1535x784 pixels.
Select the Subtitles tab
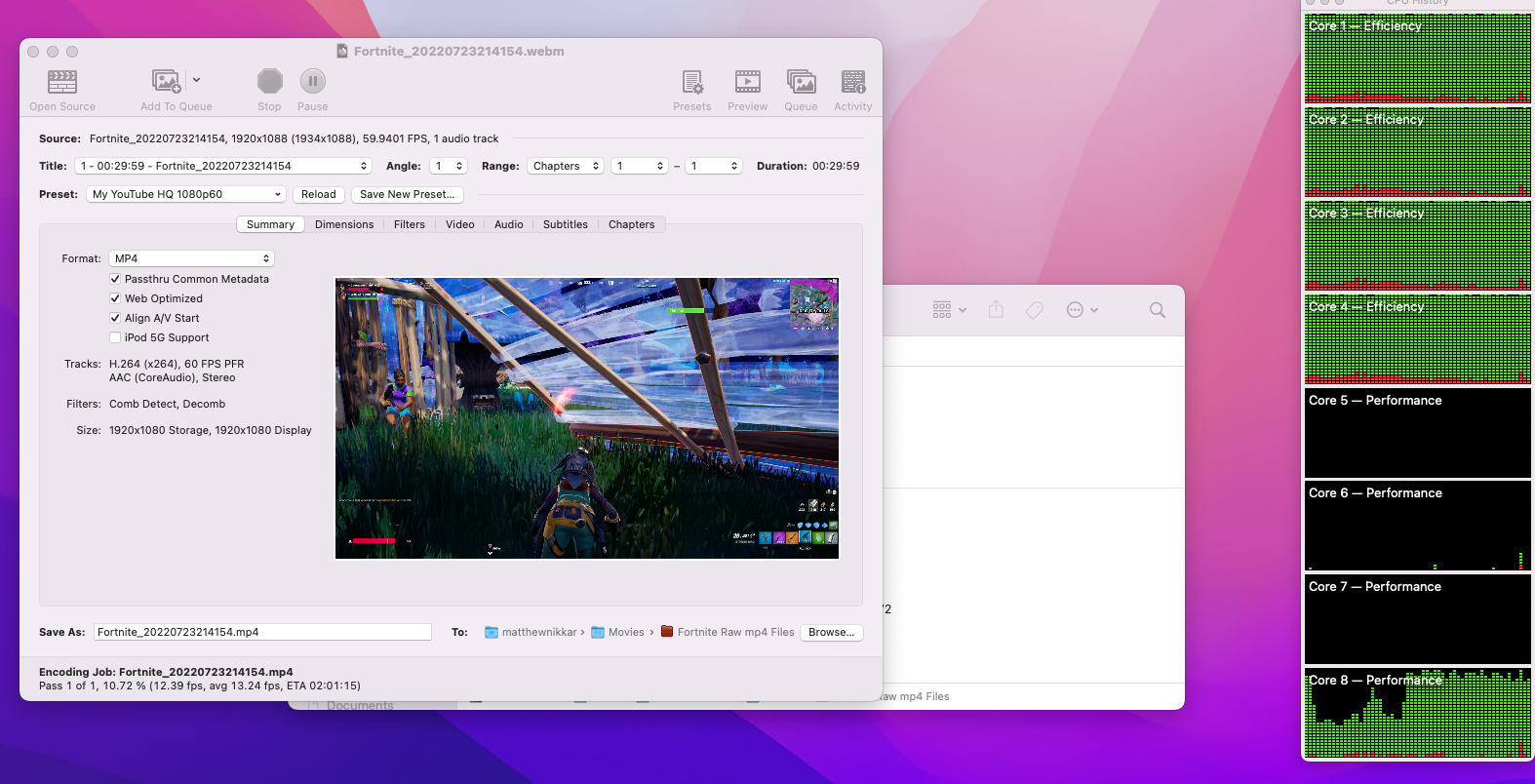(566, 224)
